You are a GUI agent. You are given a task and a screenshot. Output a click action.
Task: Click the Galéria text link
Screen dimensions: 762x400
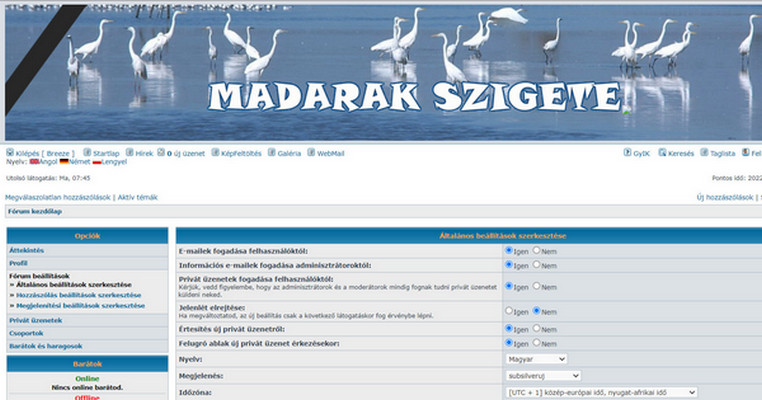(289, 154)
